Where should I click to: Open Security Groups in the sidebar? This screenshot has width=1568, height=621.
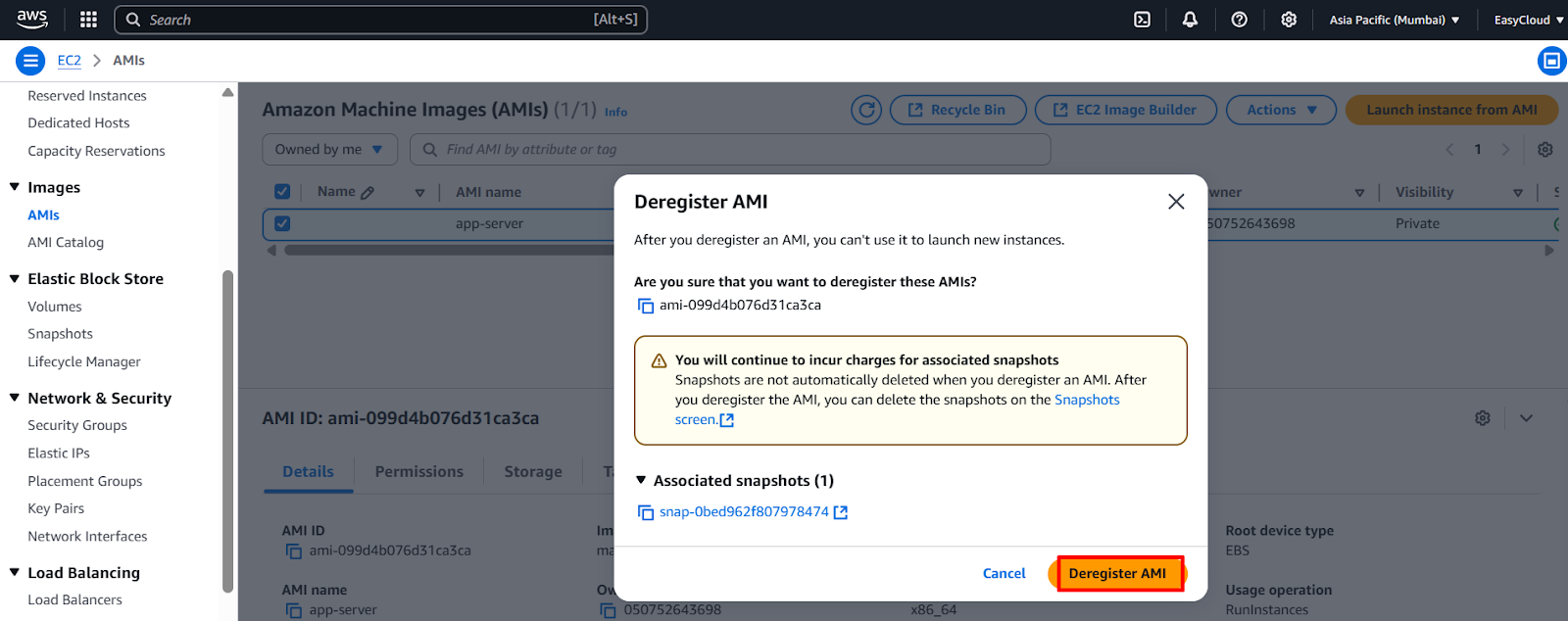tap(77, 426)
